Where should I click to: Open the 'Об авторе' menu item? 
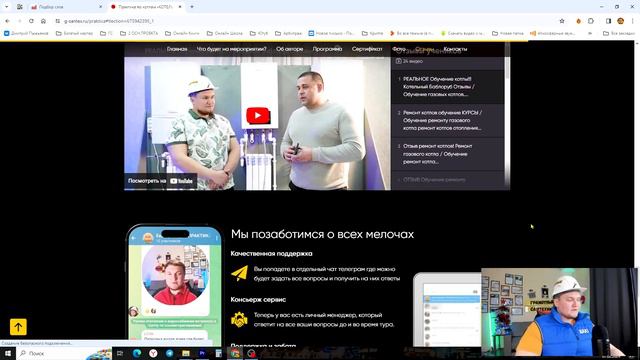click(x=289, y=49)
